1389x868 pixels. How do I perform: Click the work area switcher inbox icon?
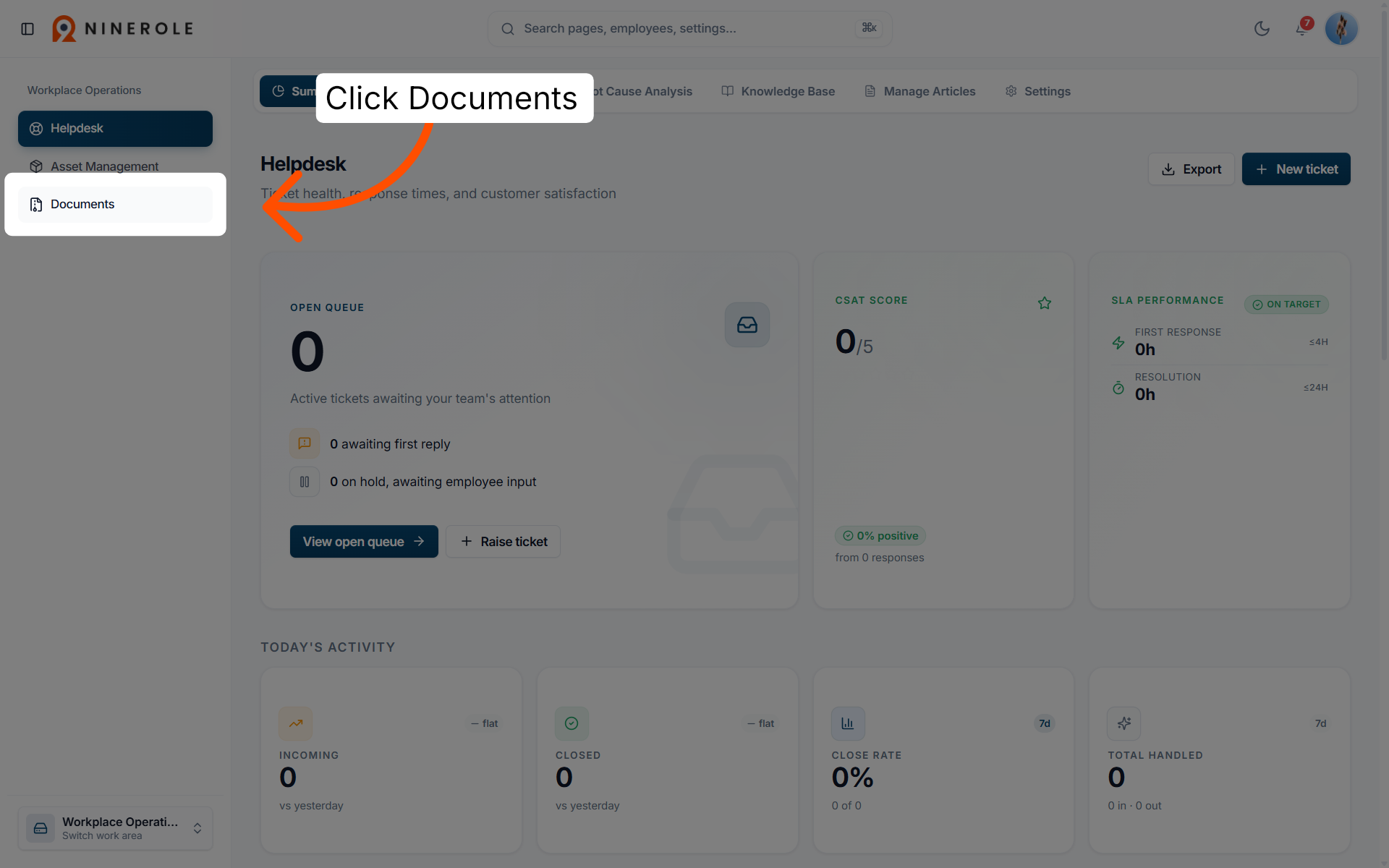click(x=41, y=828)
